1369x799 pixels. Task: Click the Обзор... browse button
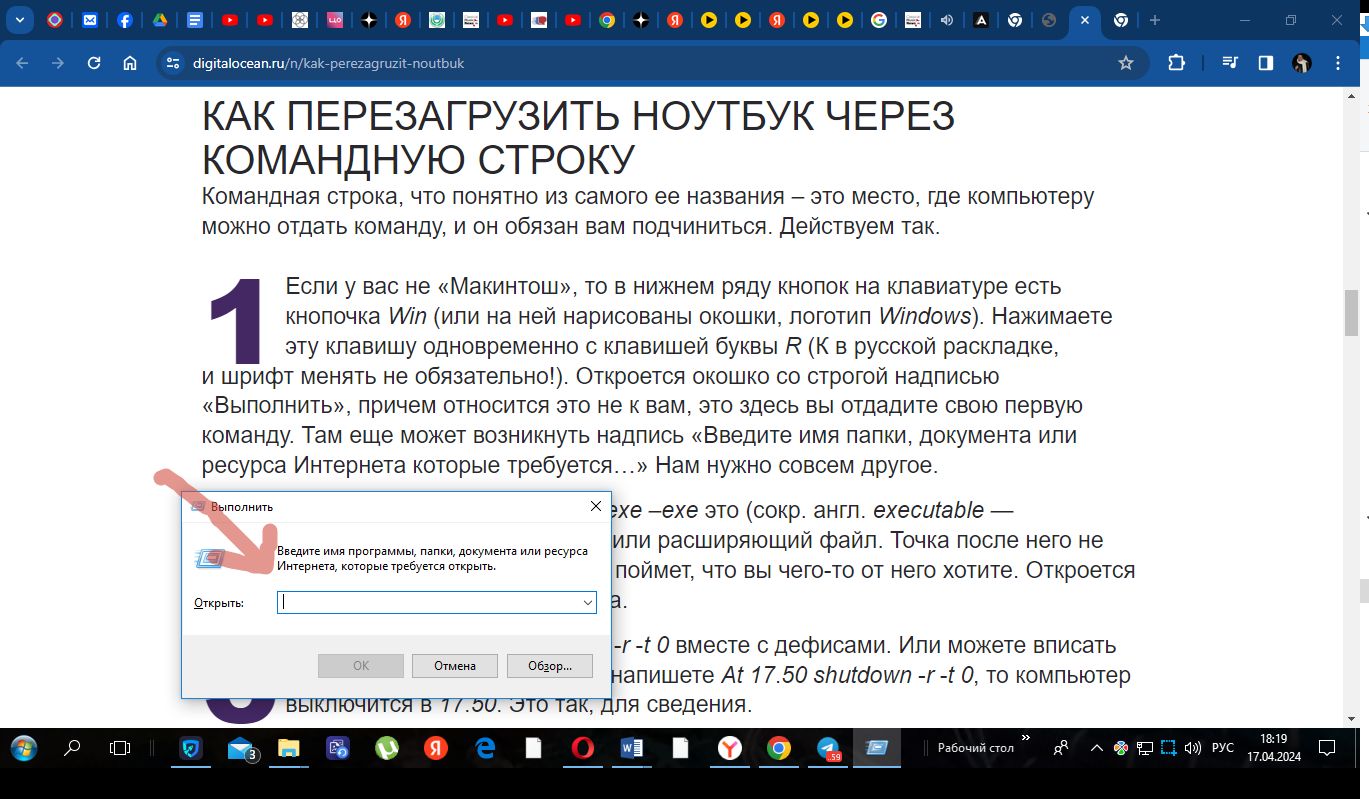[x=550, y=666]
